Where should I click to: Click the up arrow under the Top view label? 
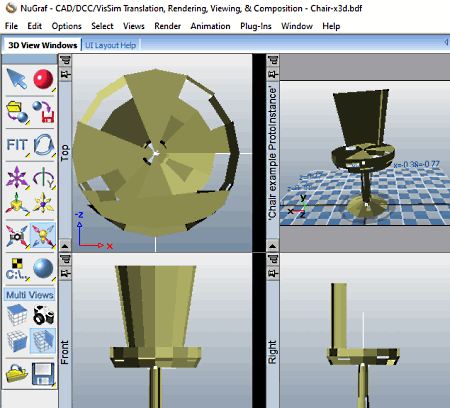click(65, 246)
